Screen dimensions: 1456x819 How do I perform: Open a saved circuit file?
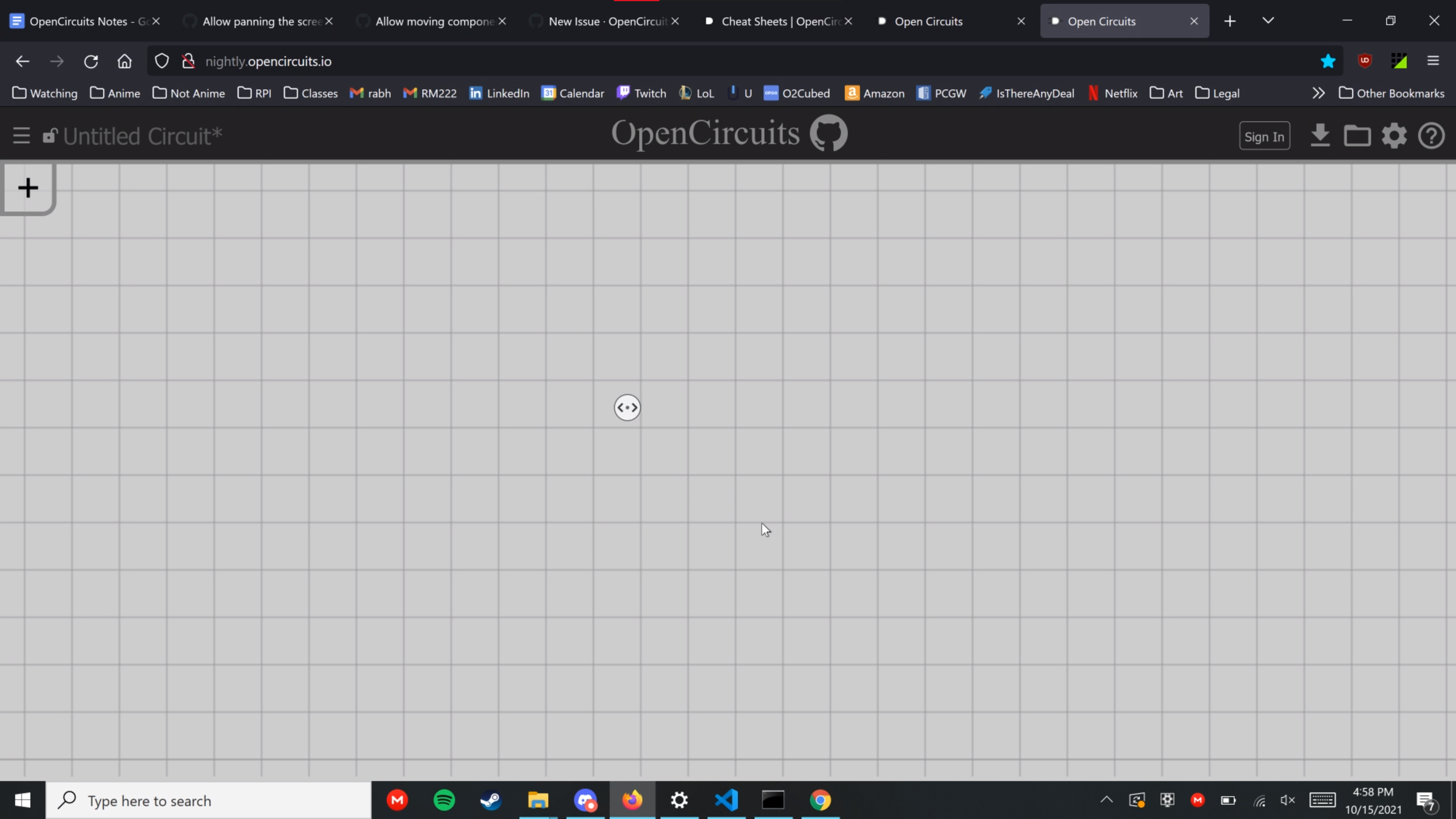tap(1358, 135)
